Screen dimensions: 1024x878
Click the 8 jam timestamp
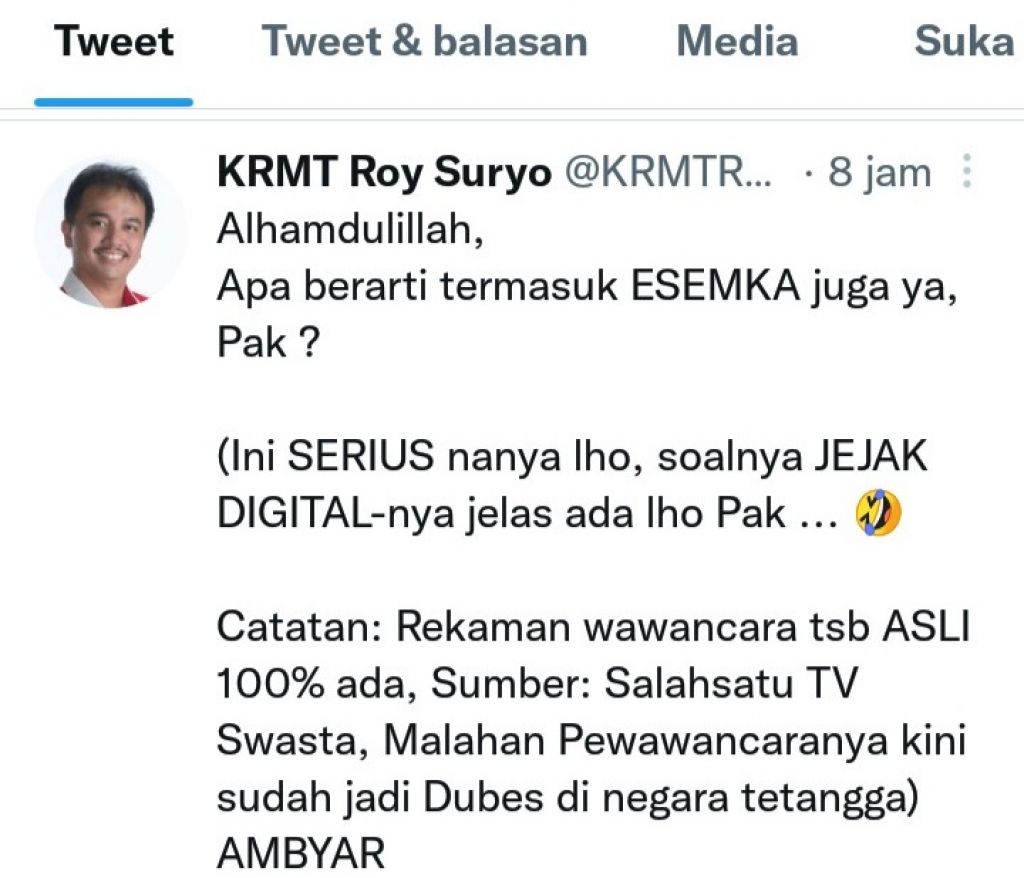[879, 173]
